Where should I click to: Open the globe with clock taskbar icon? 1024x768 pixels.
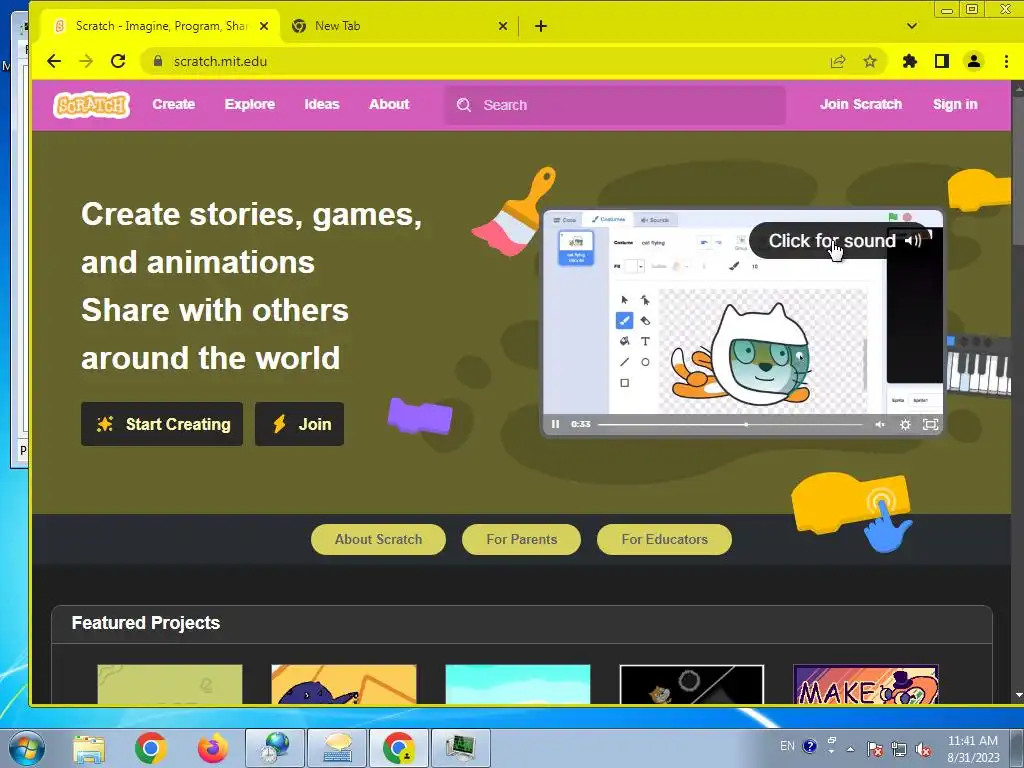(x=274, y=748)
